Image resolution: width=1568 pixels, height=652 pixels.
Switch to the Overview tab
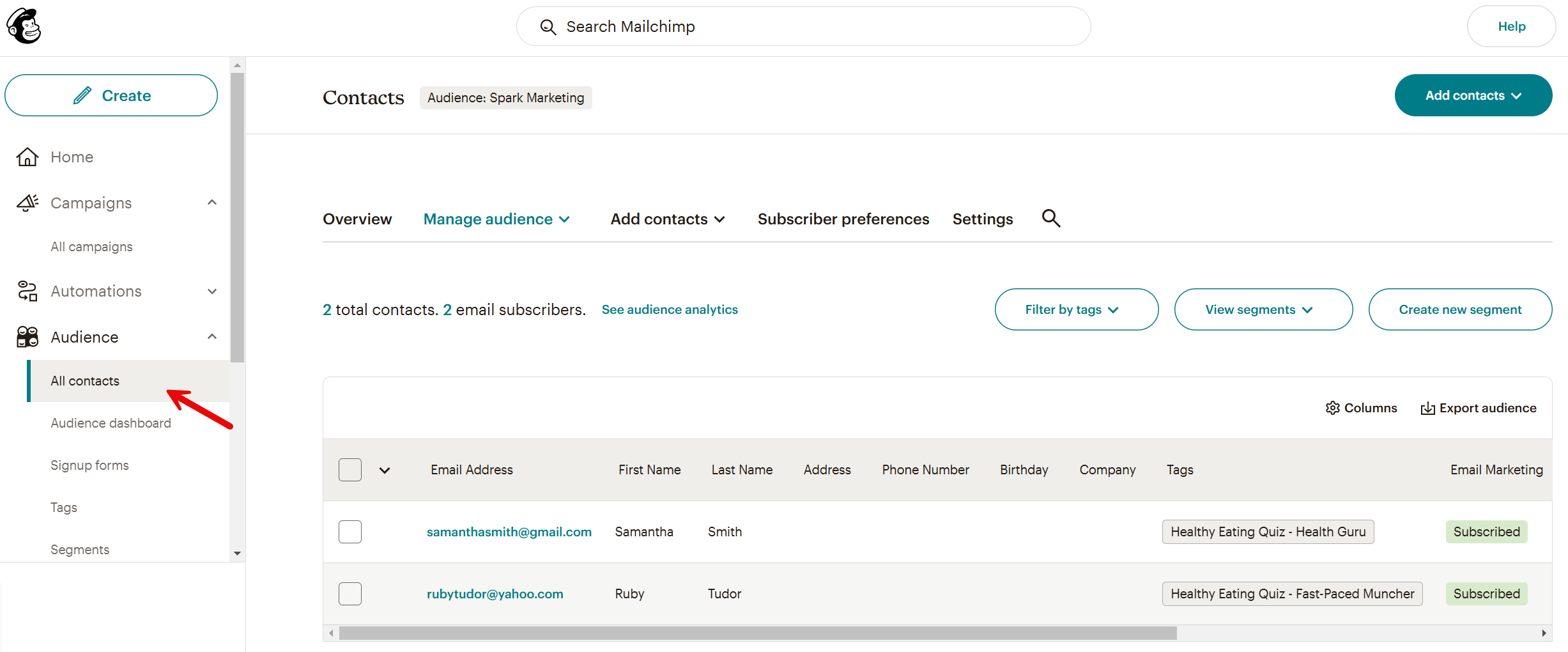click(357, 219)
